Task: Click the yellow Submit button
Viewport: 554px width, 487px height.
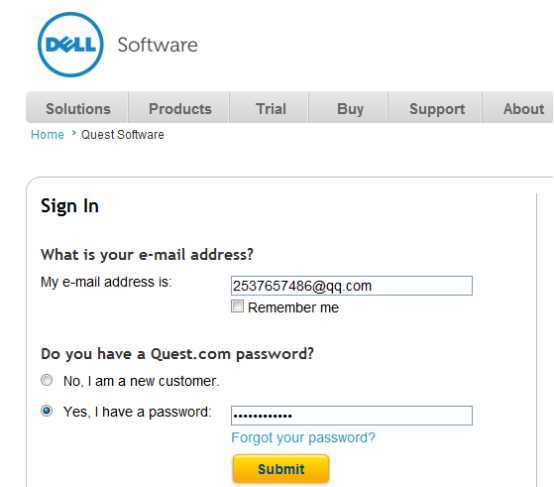Action: click(281, 469)
